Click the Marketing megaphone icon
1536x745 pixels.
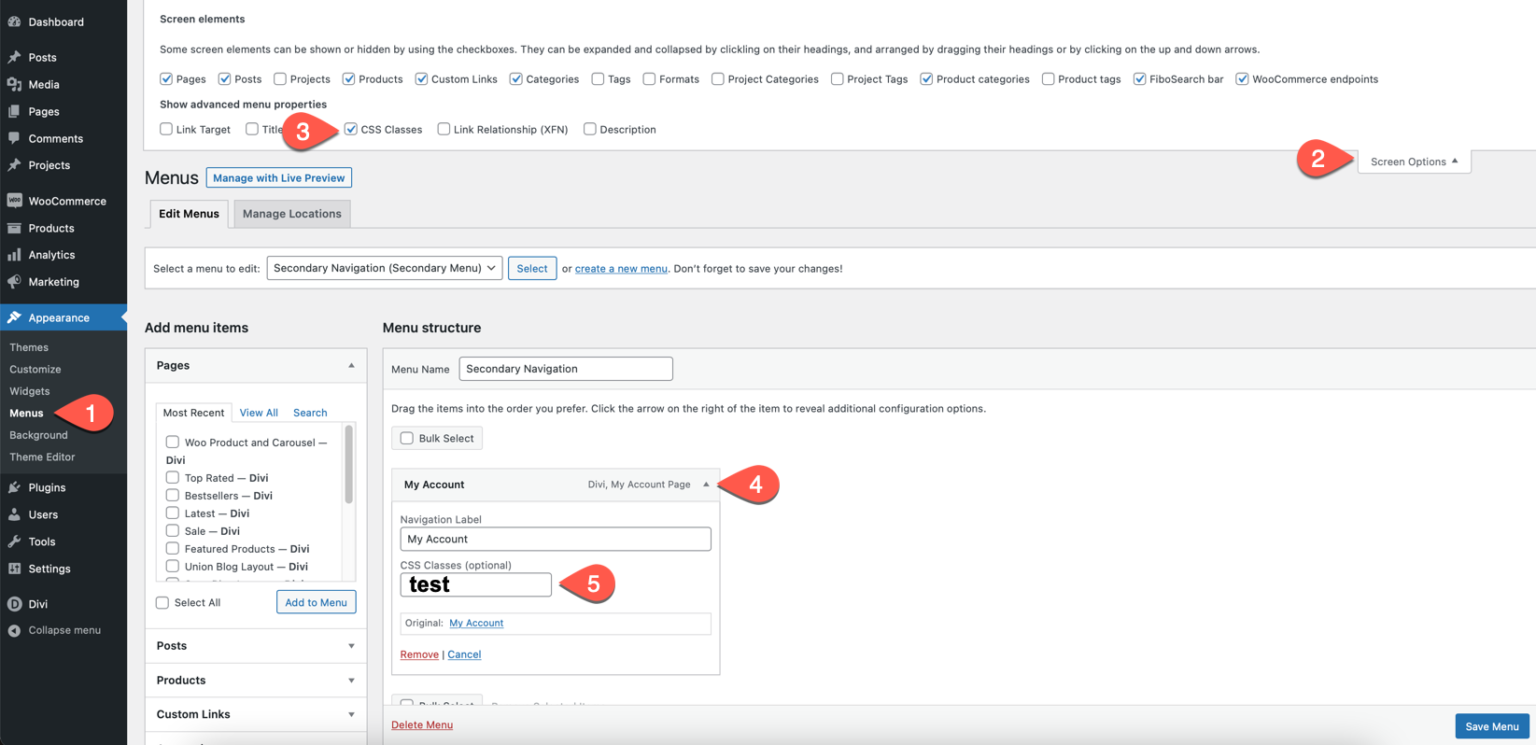[14, 282]
